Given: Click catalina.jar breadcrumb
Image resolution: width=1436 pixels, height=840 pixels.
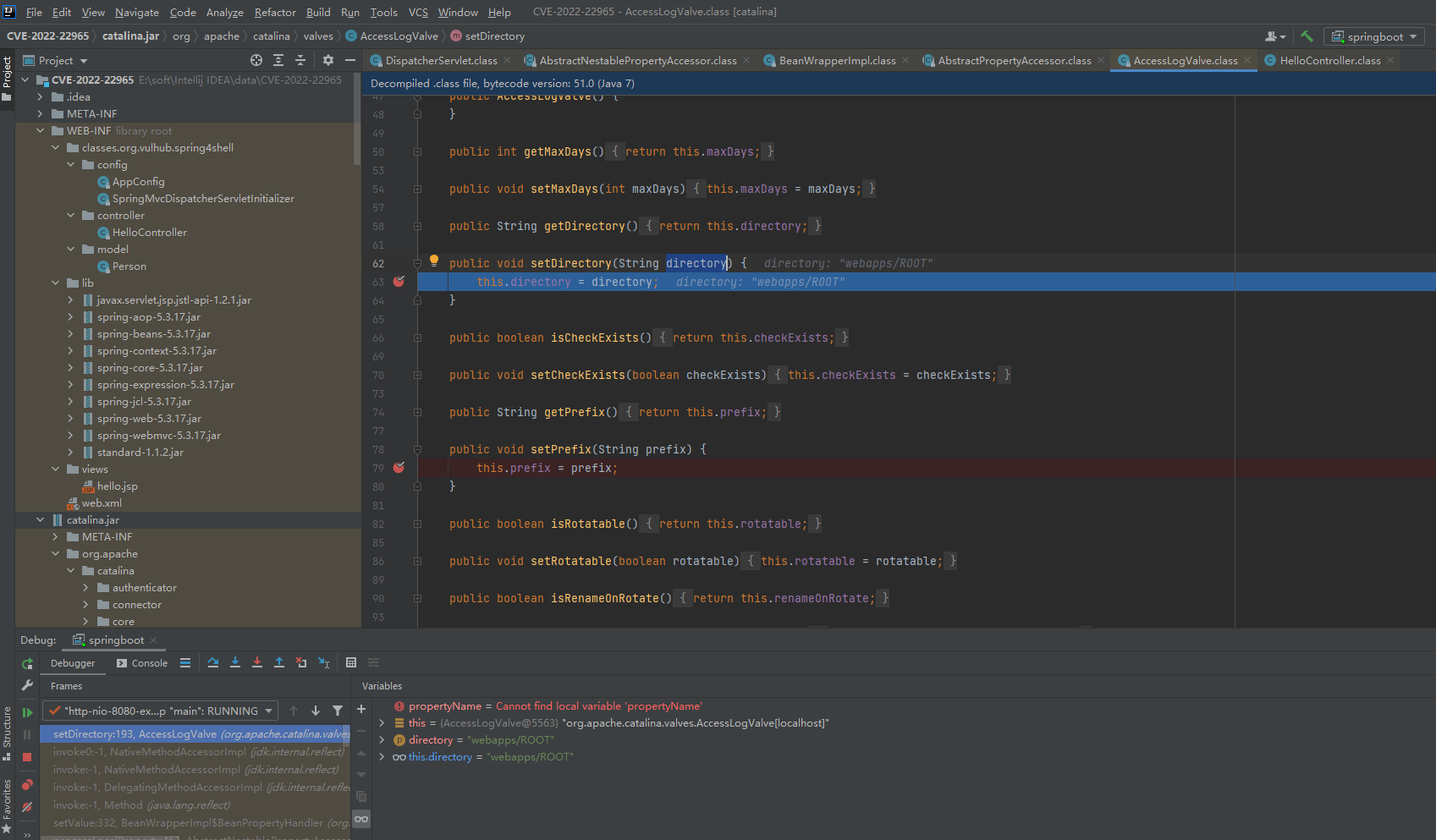Looking at the screenshot, I should pyautogui.click(x=130, y=36).
